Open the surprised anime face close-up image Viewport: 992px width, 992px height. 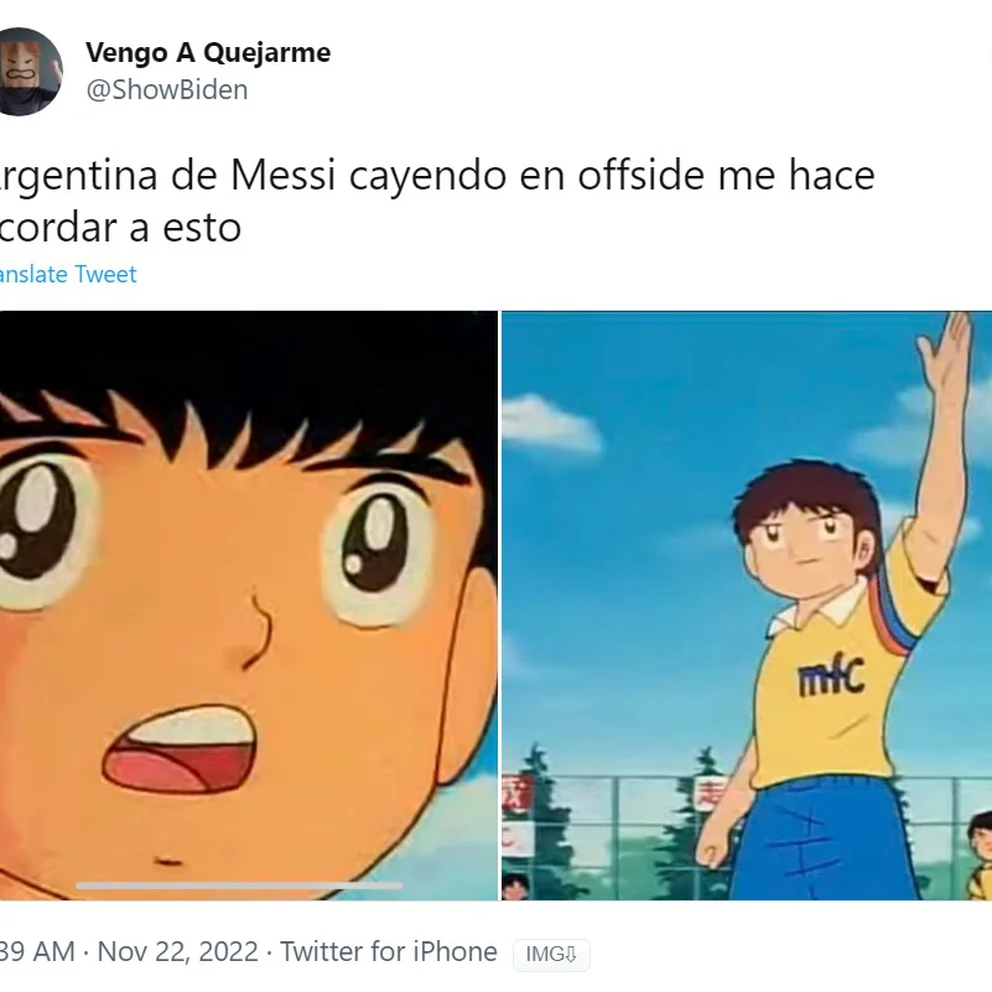pyautogui.click(x=249, y=605)
